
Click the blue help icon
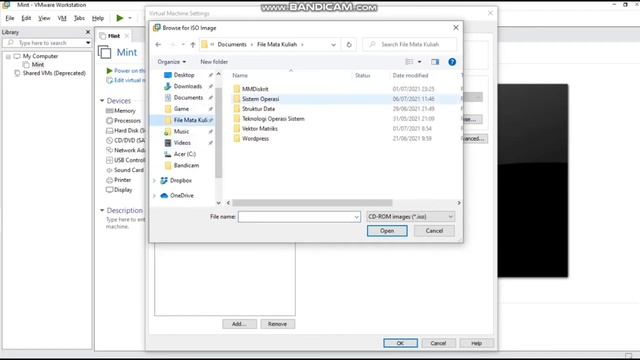click(452, 62)
